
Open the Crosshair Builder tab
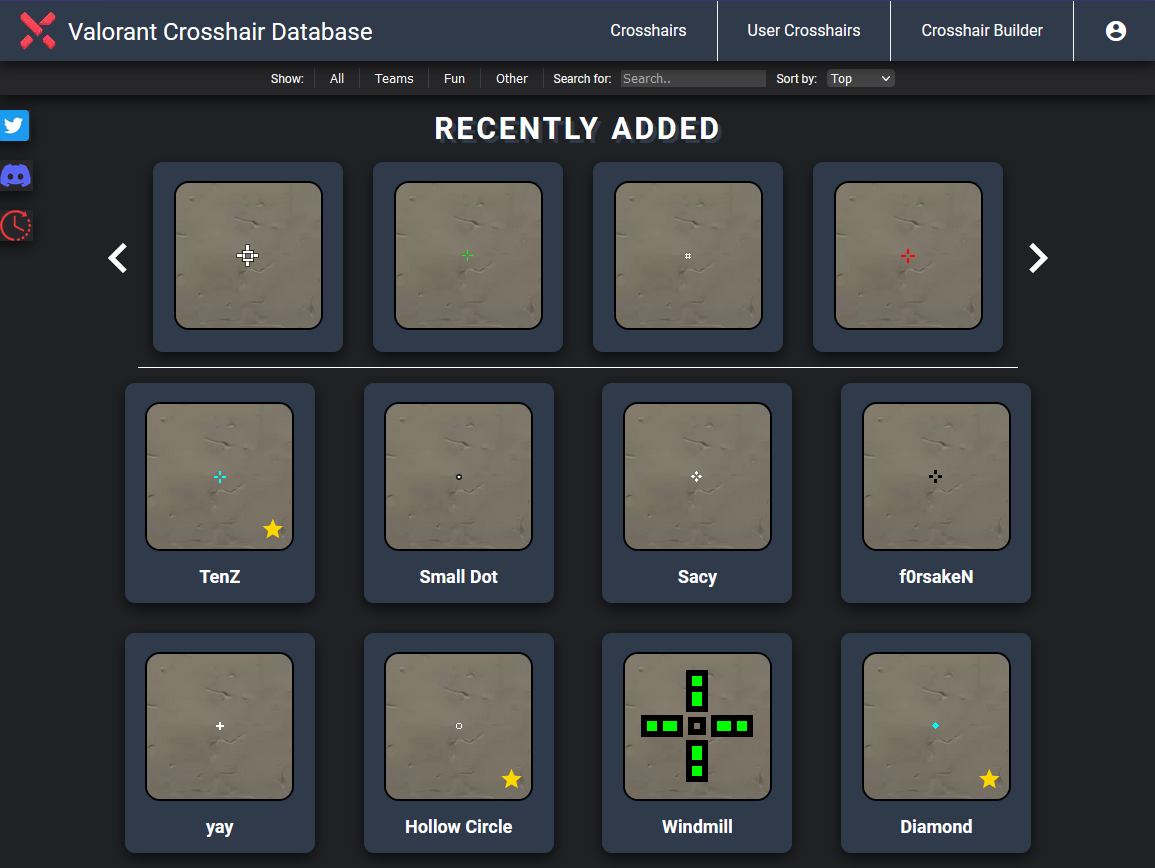[x=981, y=31]
